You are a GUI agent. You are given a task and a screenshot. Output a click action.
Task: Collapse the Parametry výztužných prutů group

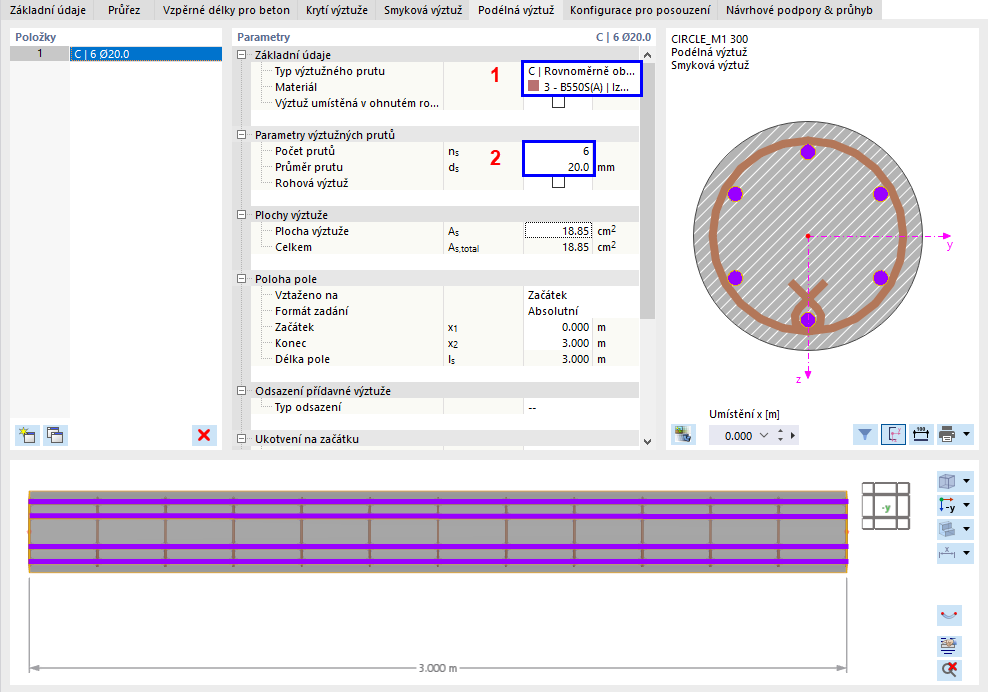click(x=241, y=135)
